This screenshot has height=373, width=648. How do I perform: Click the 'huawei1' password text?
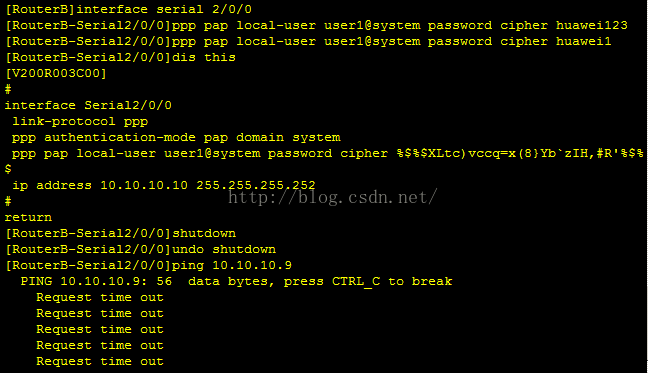[583, 41]
